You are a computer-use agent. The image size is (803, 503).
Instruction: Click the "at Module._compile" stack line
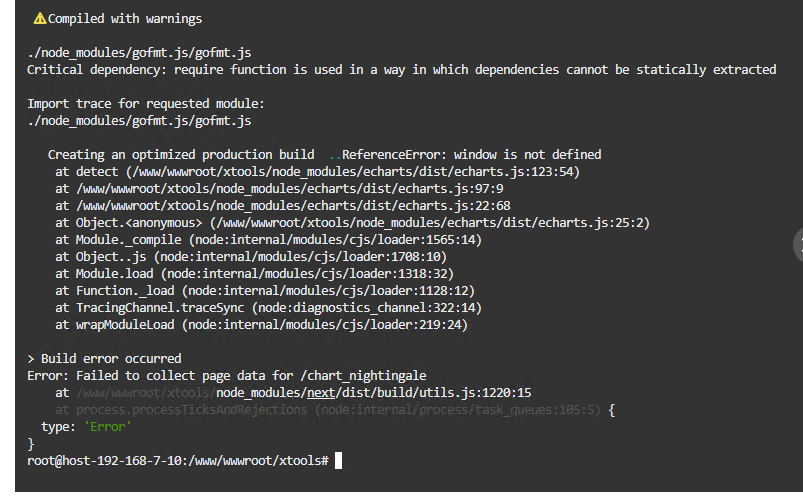268,240
